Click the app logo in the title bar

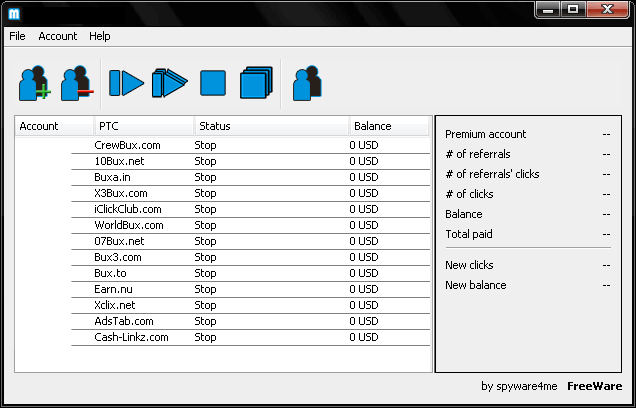point(14,14)
